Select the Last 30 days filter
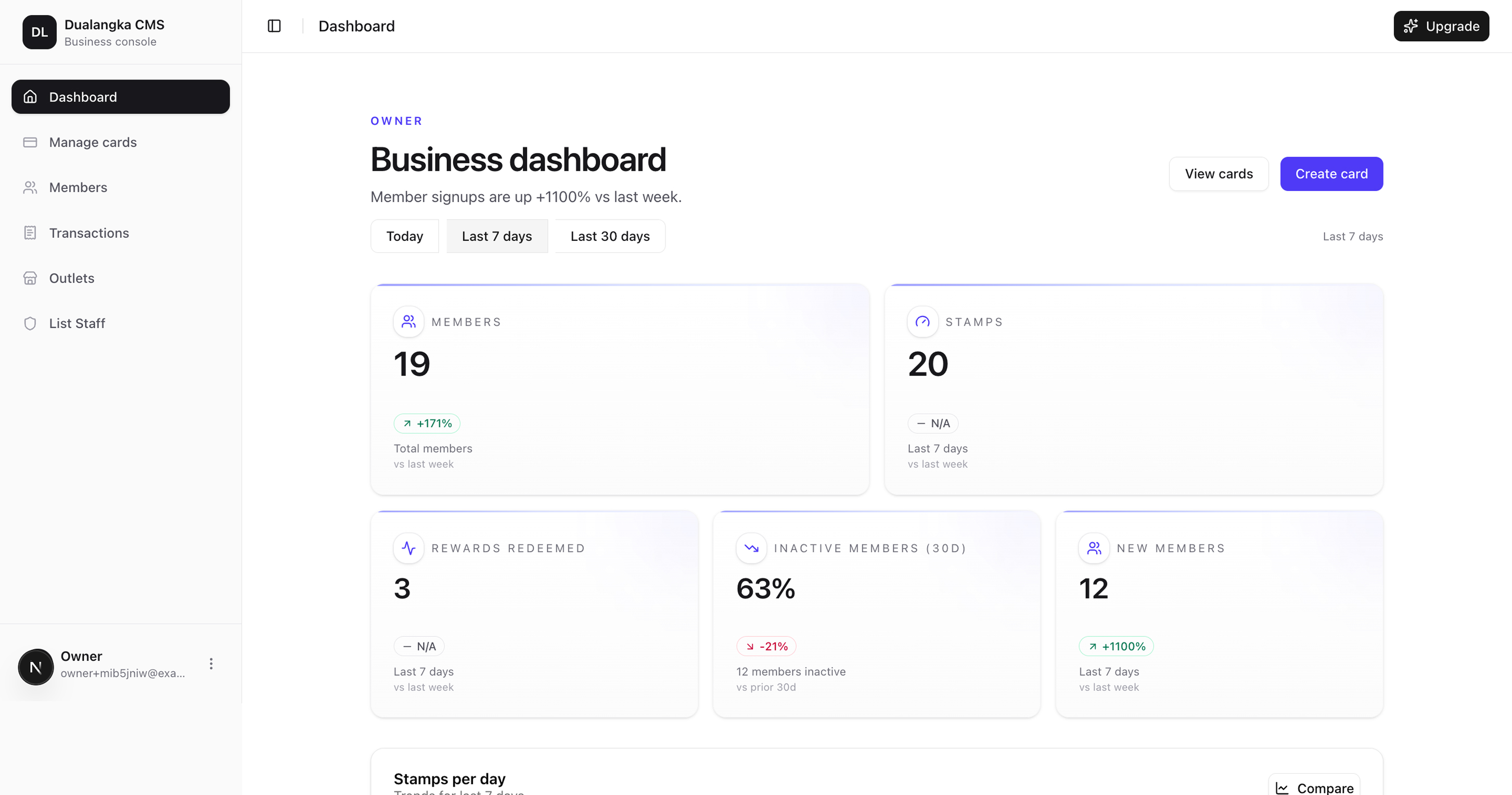Image resolution: width=1512 pixels, height=795 pixels. [609, 236]
